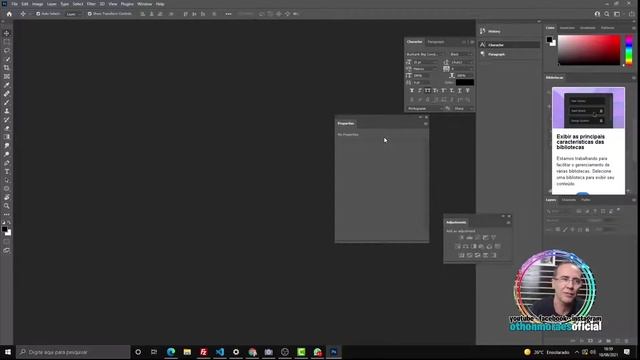640x360 pixels.
Task: Toggle the Auto-Select checkbox
Action: (x=38, y=14)
